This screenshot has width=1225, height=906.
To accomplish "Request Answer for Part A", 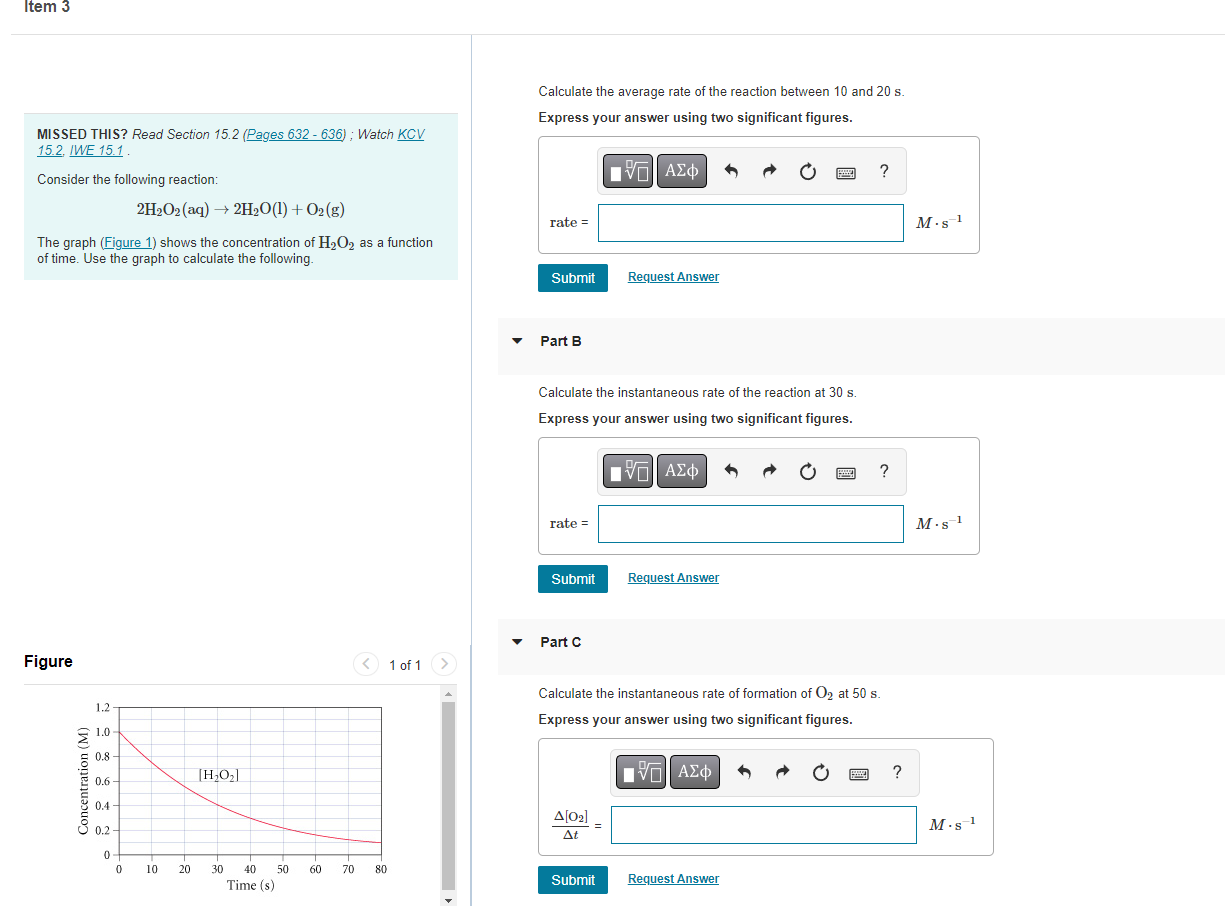I will 673,277.
